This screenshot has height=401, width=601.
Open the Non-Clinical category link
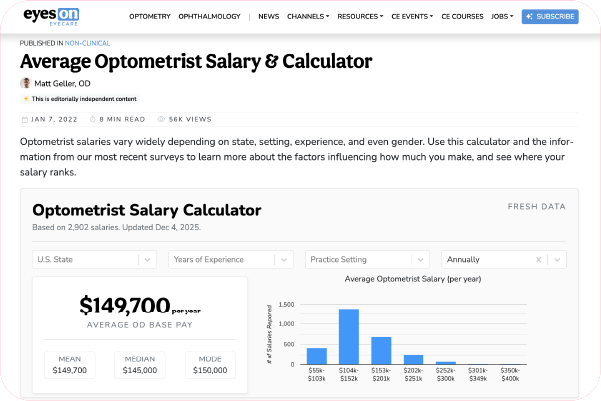87,43
